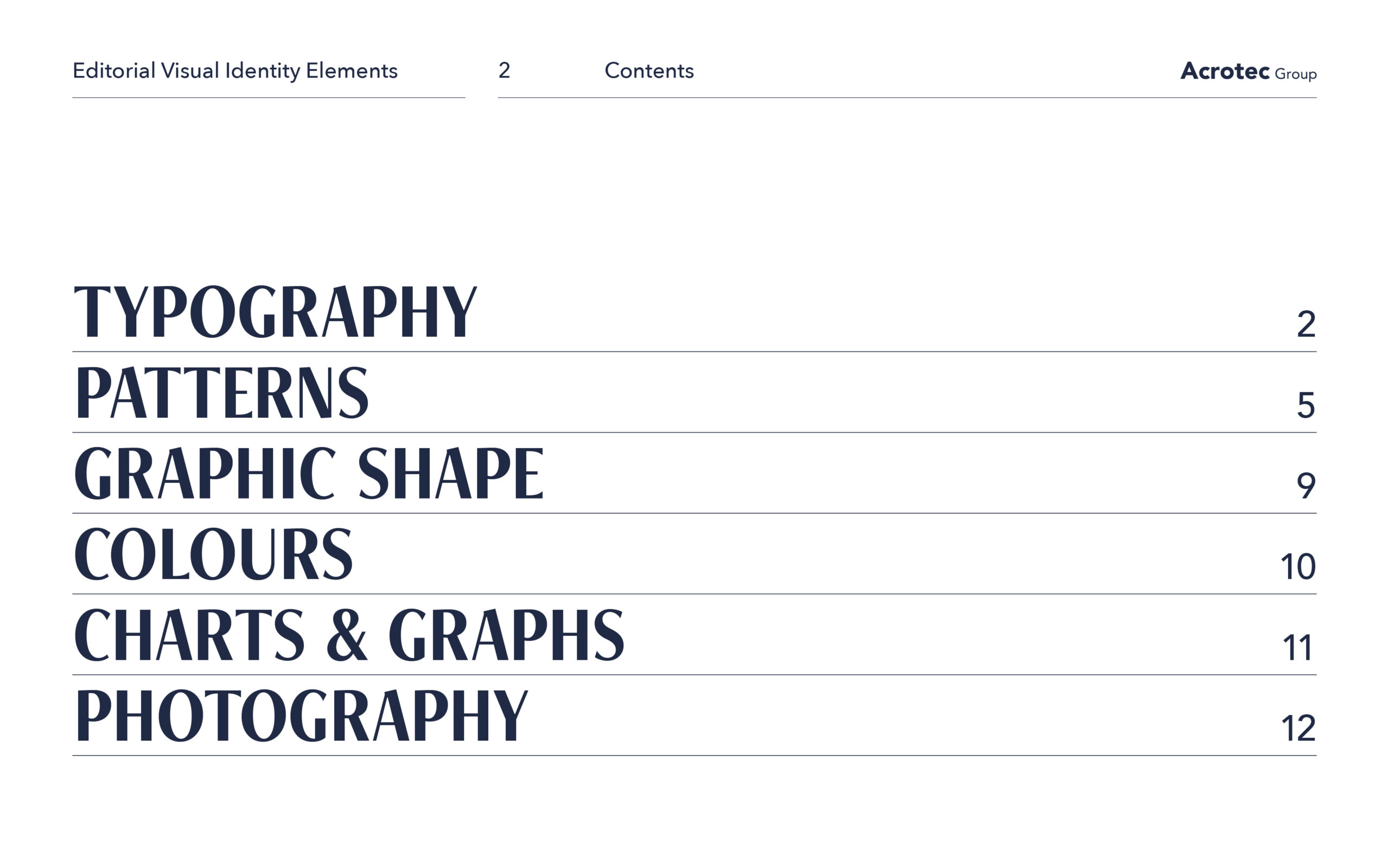Go to the COLOURS section entry
Image resolution: width=1389 pixels, height=868 pixels.
click(213, 554)
